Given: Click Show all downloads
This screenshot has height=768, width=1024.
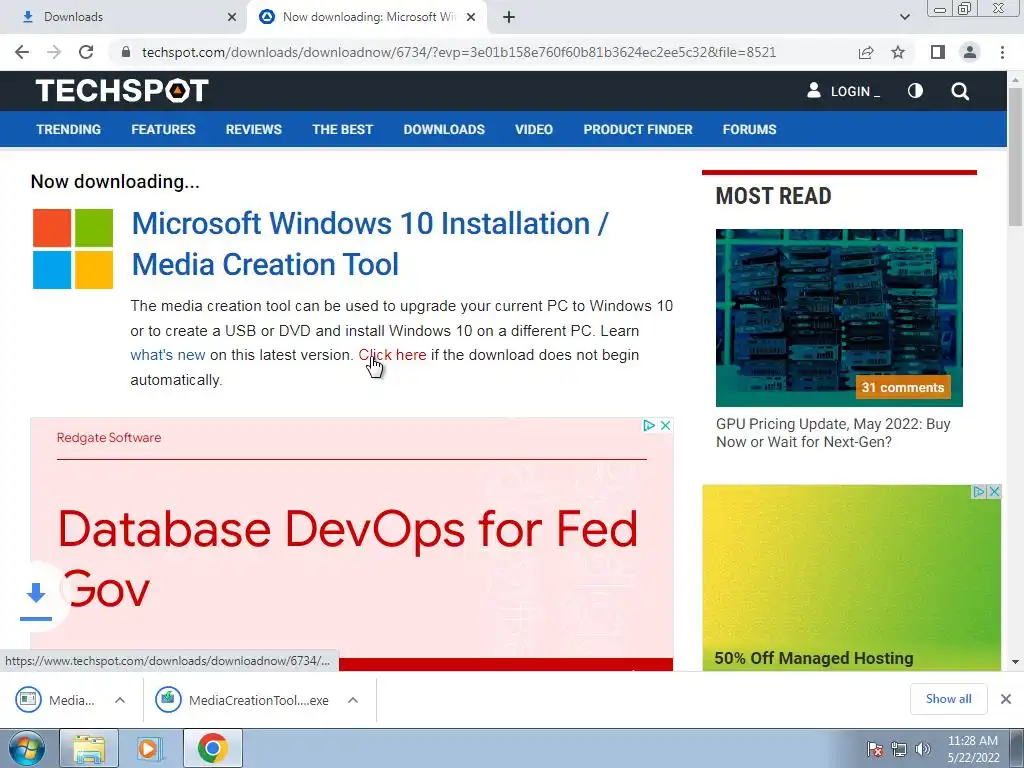Looking at the screenshot, I should point(948,699).
